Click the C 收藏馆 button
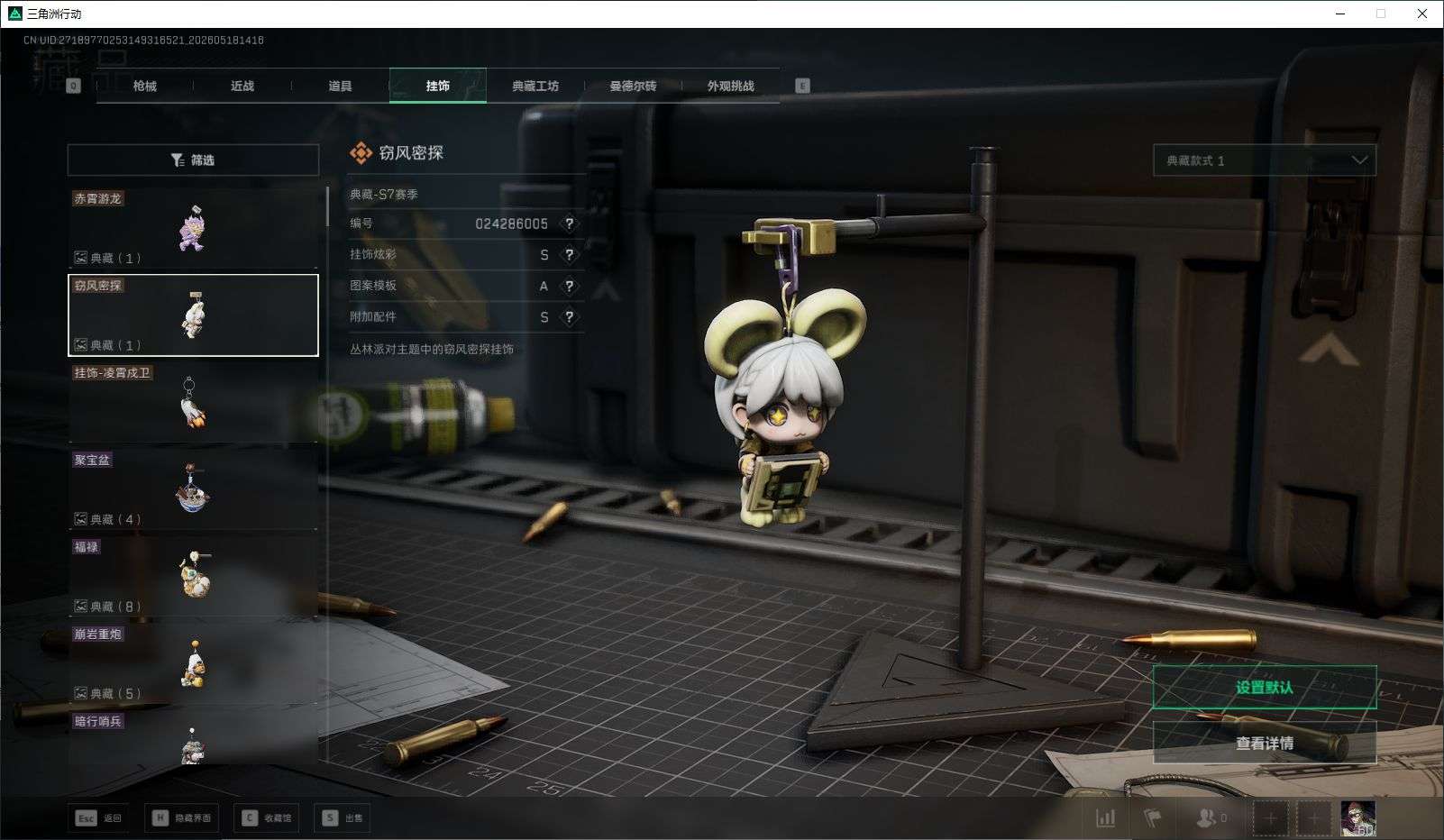 (x=268, y=817)
